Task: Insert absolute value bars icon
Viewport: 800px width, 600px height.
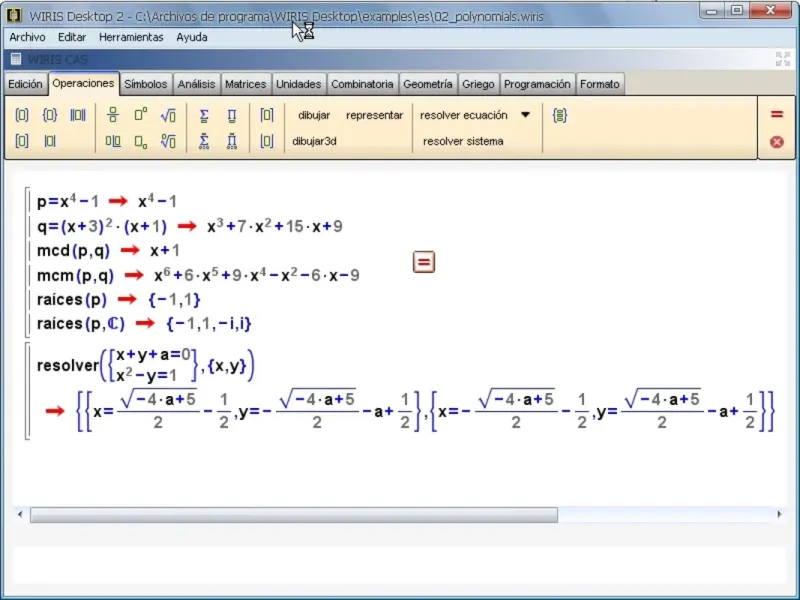Action: 49,141
